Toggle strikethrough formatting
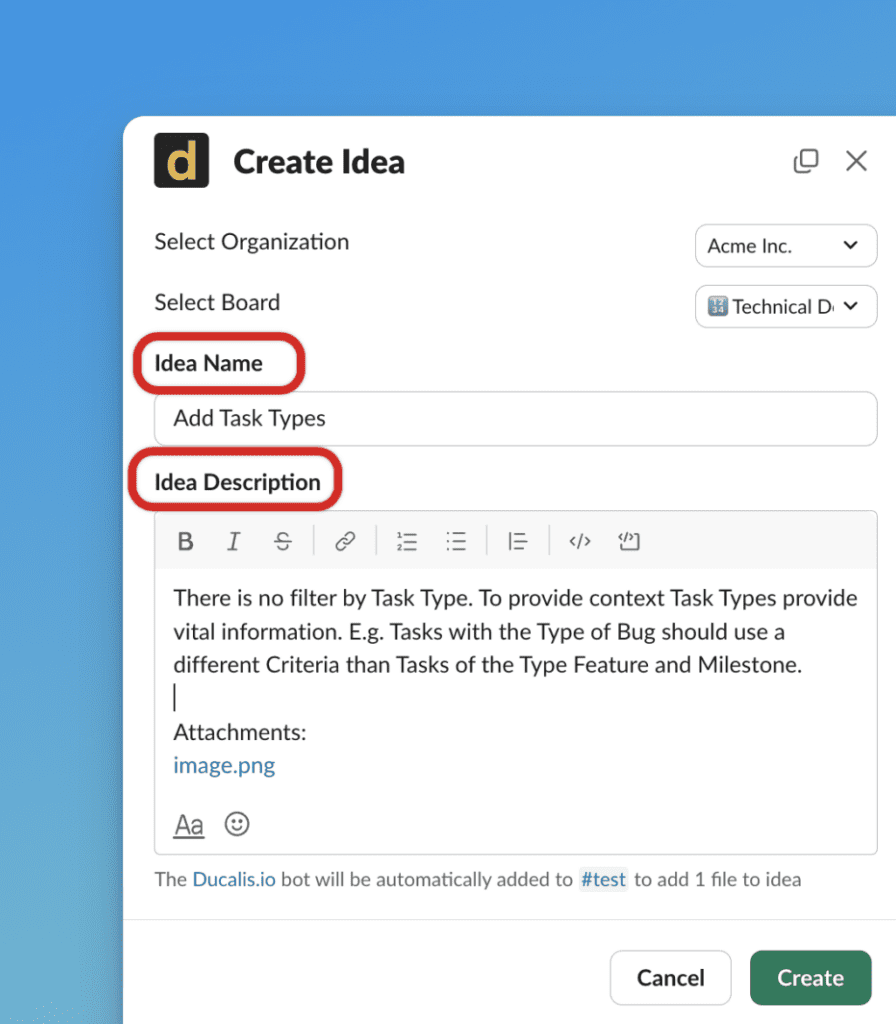 (x=283, y=541)
